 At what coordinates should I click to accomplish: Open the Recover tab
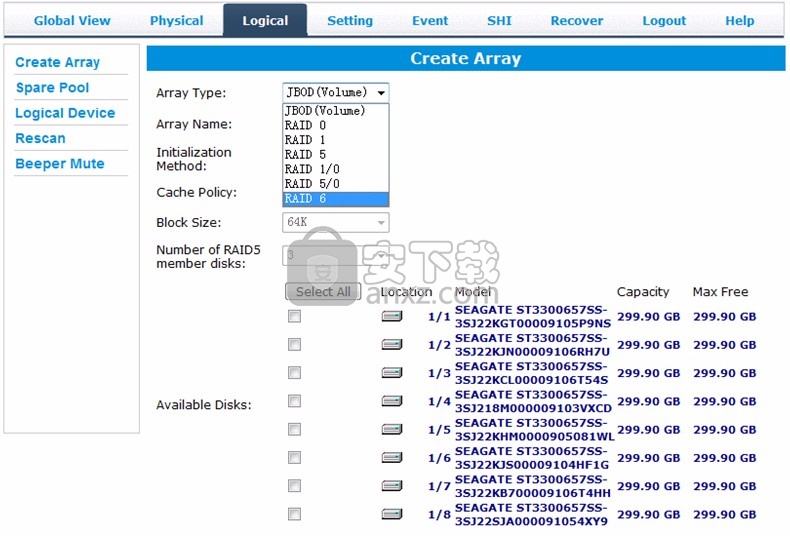coord(577,21)
